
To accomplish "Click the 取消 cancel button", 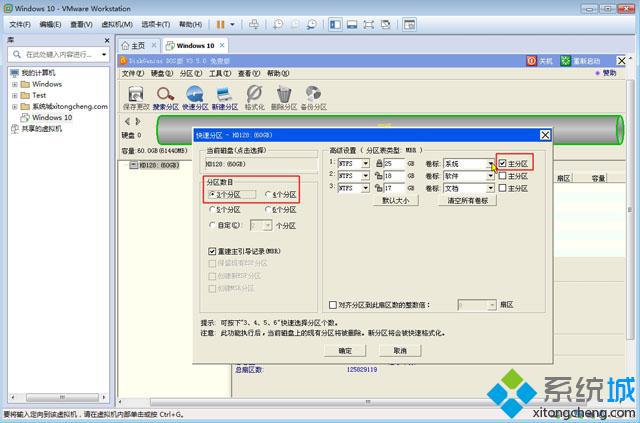I will [400, 351].
